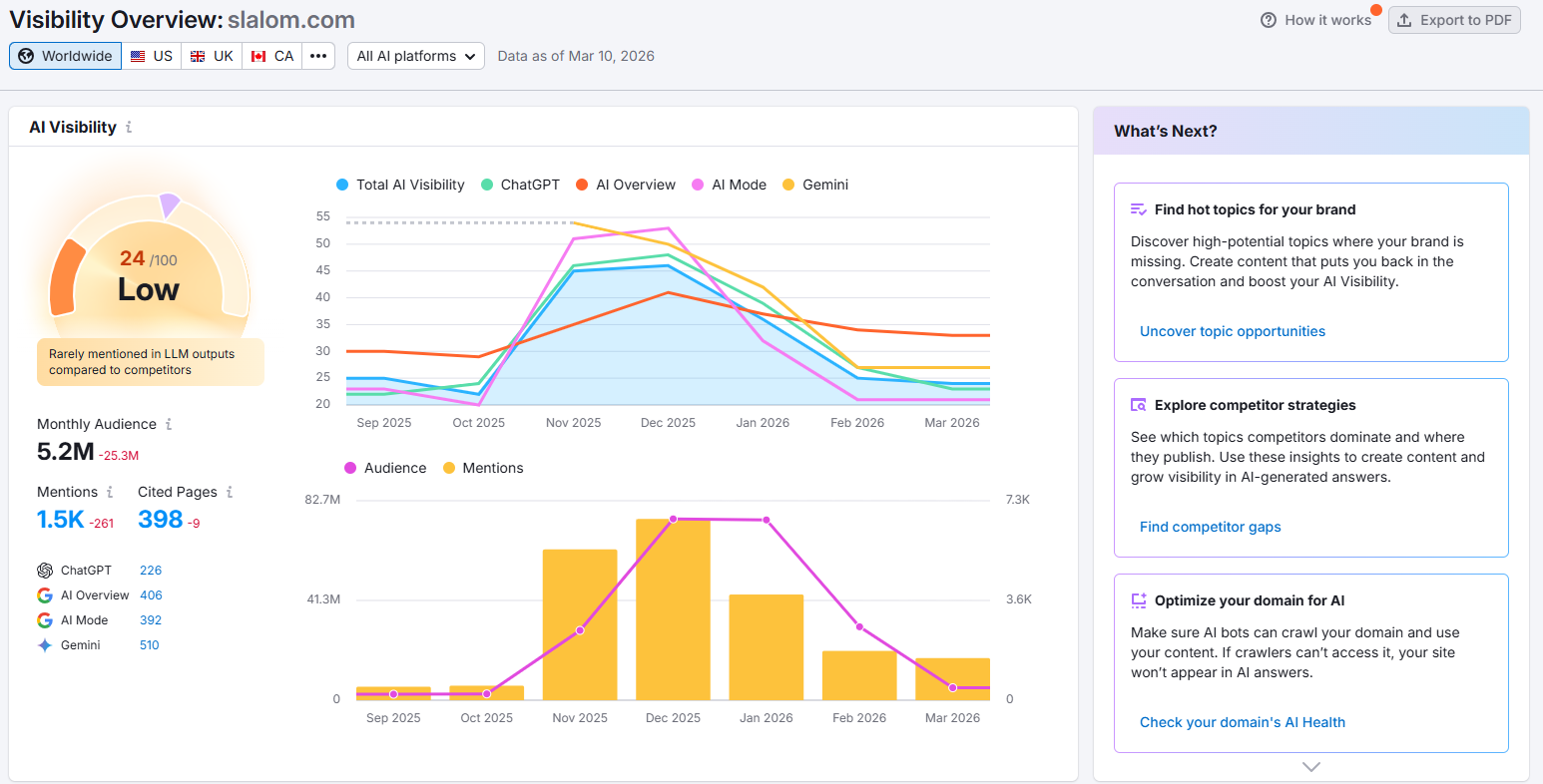
Task: Click the 'Rarely mentioned in LLM outputs' note
Action: (151, 362)
